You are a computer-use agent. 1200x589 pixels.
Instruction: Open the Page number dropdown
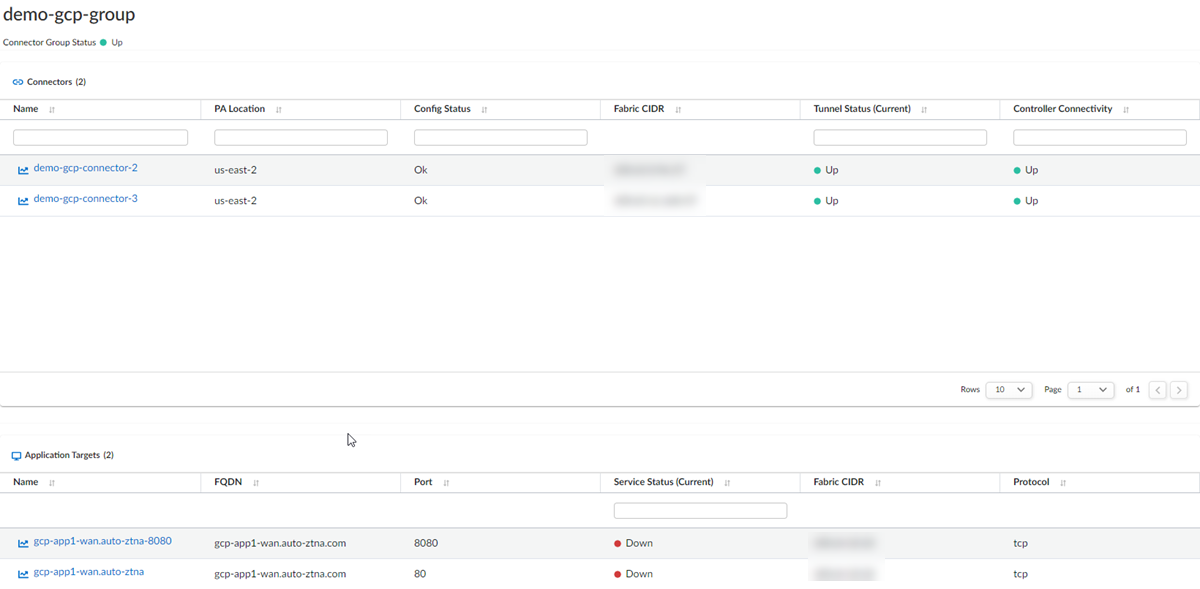pos(1090,390)
